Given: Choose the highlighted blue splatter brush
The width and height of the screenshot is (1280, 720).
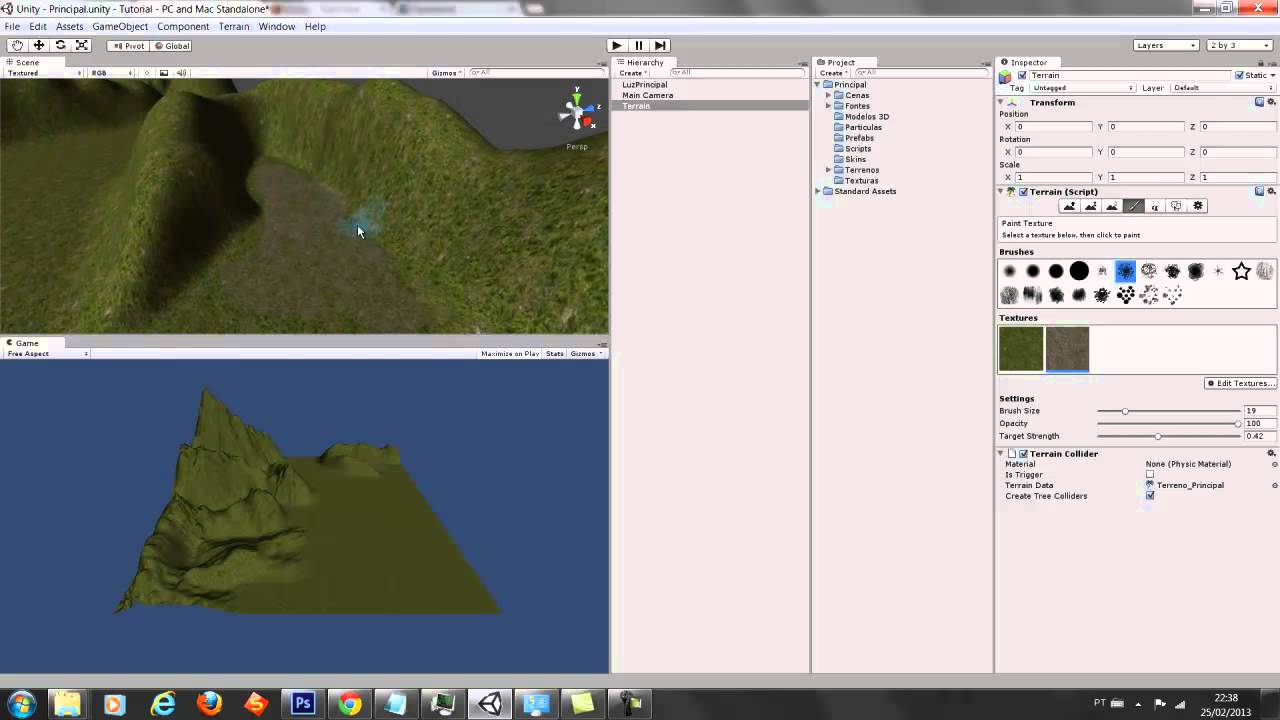Looking at the screenshot, I should click(1125, 271).
